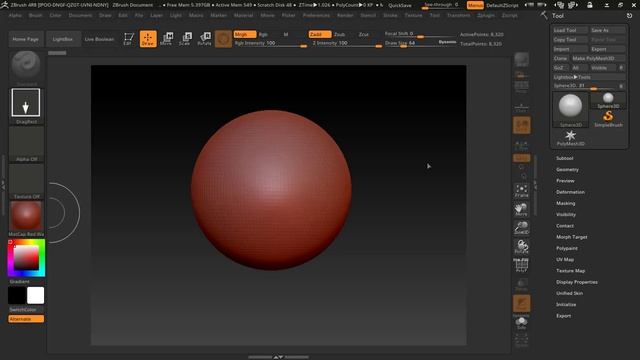Pick a color in the color picker square
This screenshot has height=360, width=640.
26,258
